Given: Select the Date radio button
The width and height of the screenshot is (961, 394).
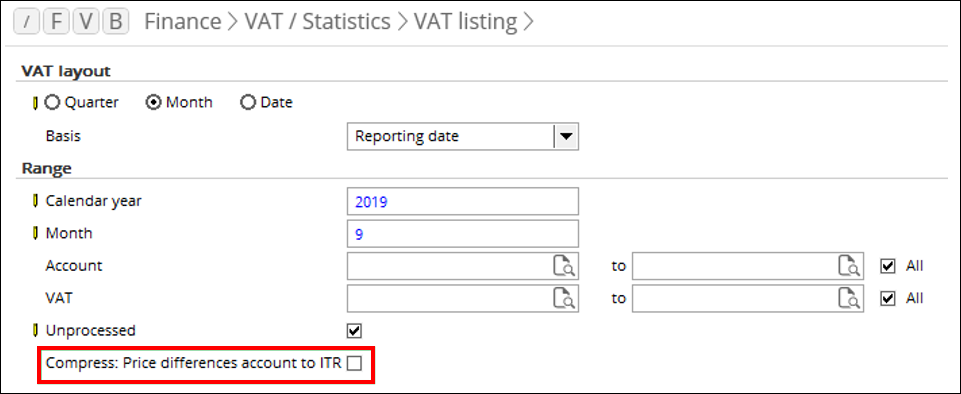Looking at the screenshot, I should 248,103.
